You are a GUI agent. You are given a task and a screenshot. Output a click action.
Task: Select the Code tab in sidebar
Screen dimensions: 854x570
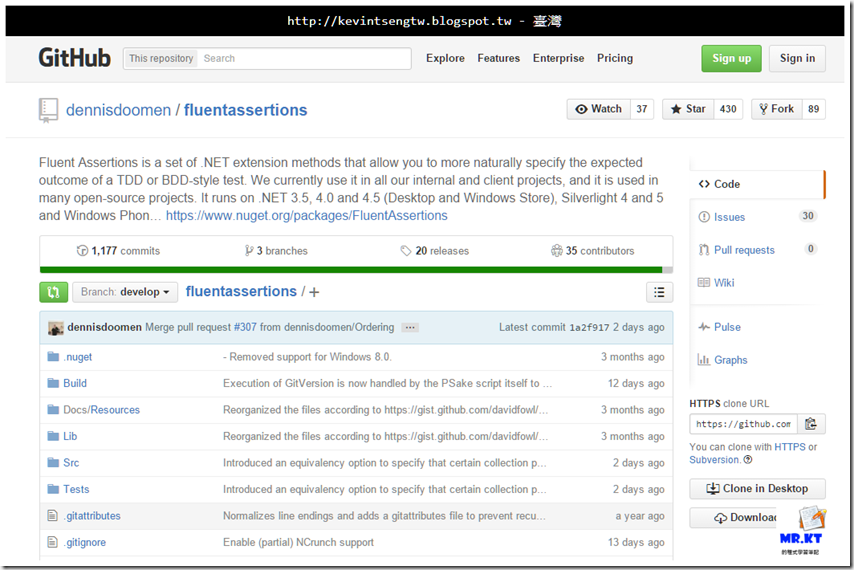[x=758, y=184]
